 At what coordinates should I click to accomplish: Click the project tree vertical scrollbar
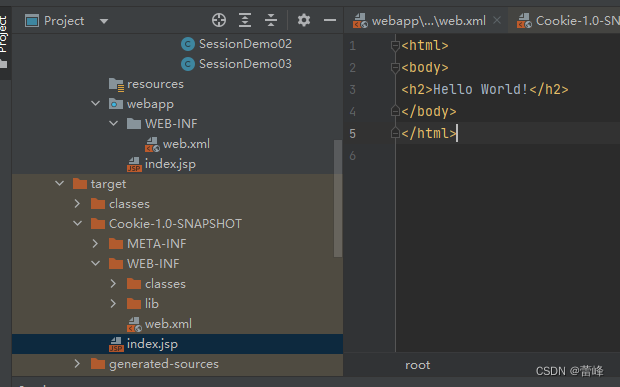tap(338, 198)
